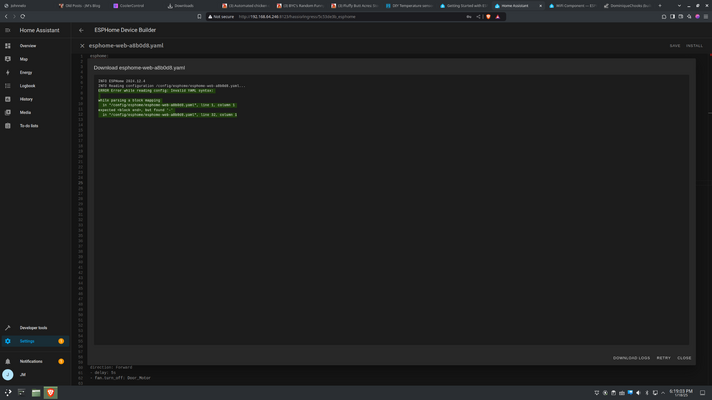The image size is (712, 400).
Task: Retry the download compile
Action: coord(663,358)
